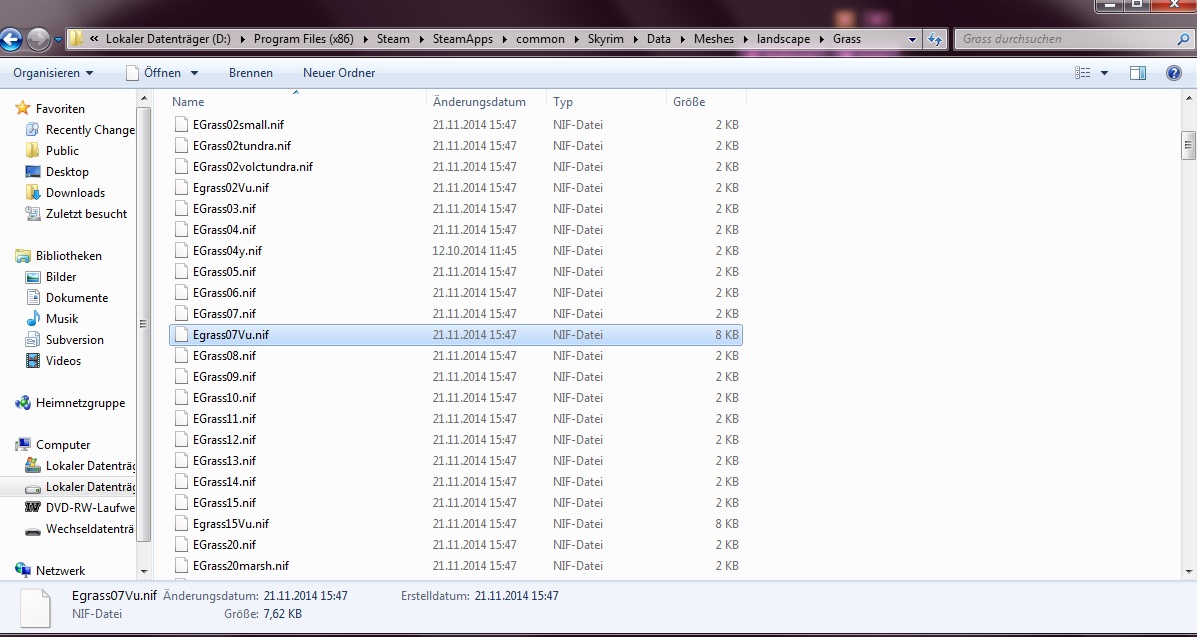This screenshot has width=1197, height=637.
Task: Go back with the Back arrow button
Action: pos(11,39)
